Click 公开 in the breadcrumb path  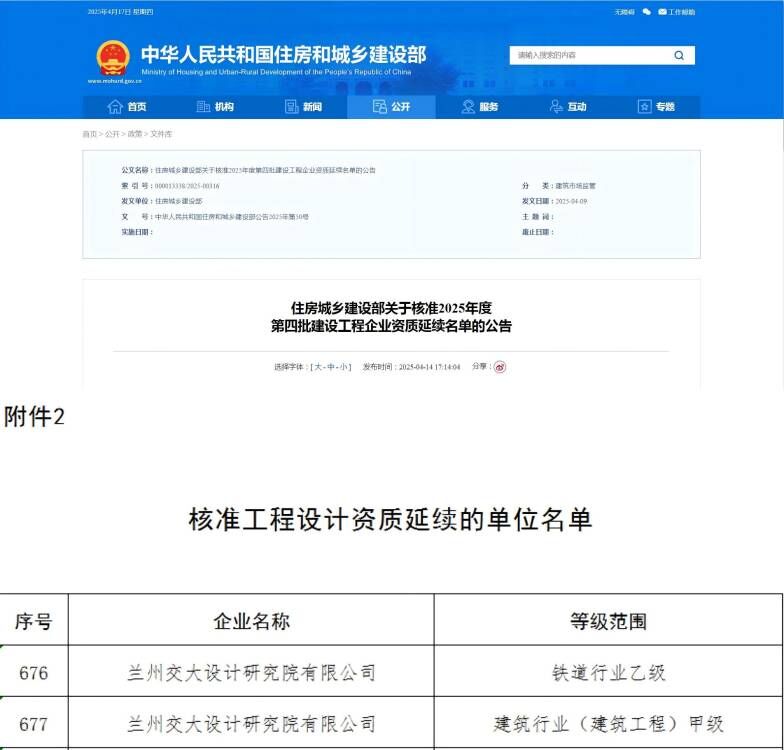(111, 134)
